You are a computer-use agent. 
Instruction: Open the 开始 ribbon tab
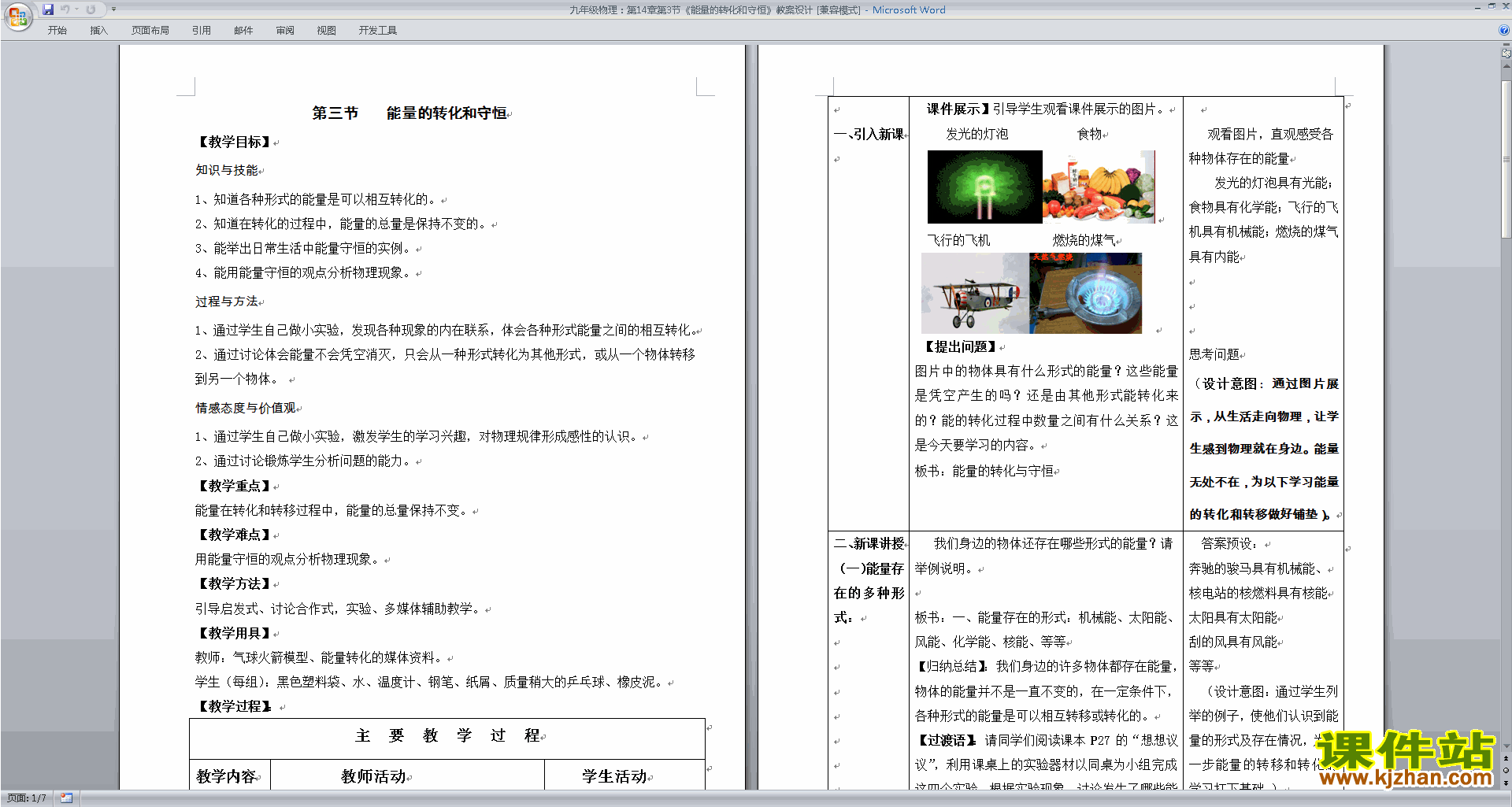click(x=57, y=31)
